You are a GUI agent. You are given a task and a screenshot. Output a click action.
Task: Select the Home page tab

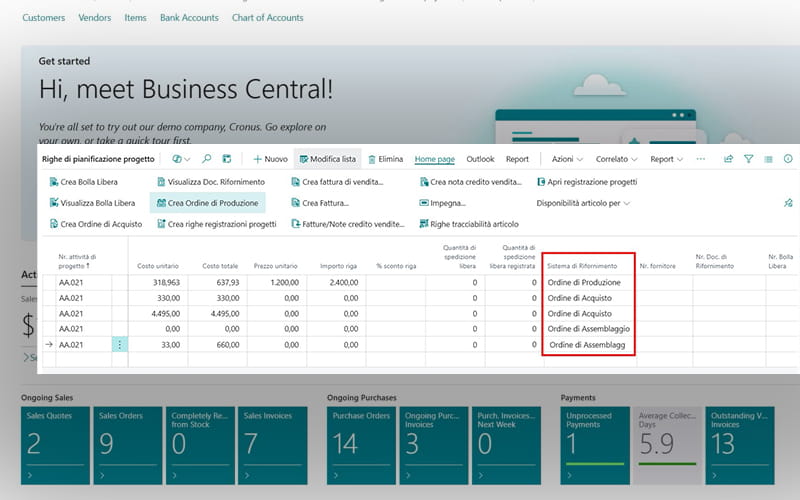tap(435, 159)
